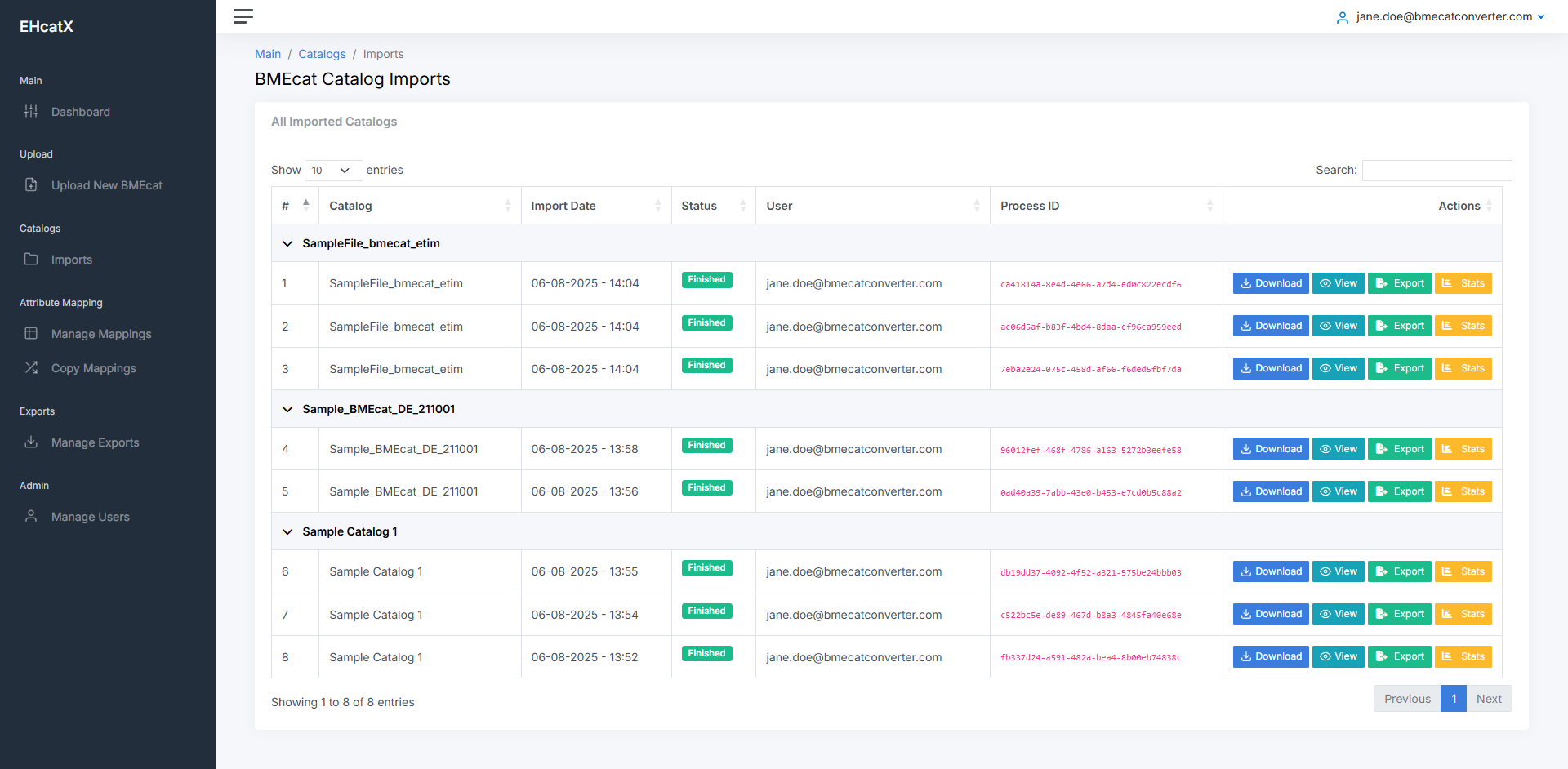Sort table by Import Date column

[596, 206]
